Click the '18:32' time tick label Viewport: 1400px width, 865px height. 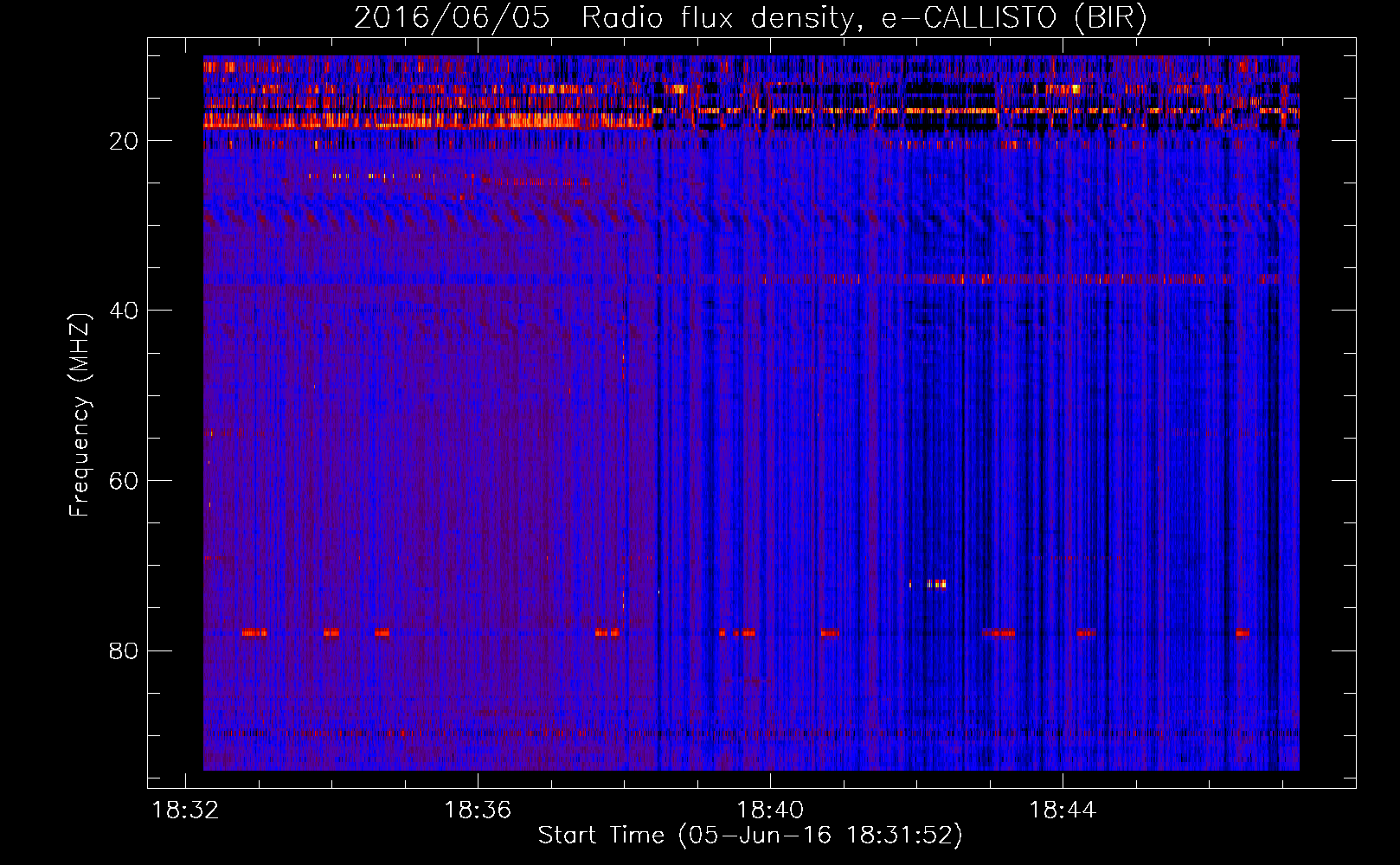185,810
